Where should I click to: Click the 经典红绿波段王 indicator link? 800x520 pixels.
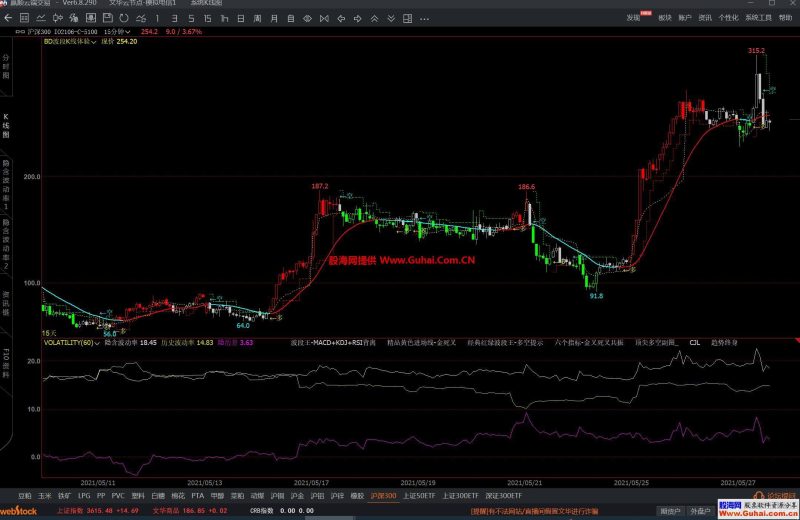505,343
